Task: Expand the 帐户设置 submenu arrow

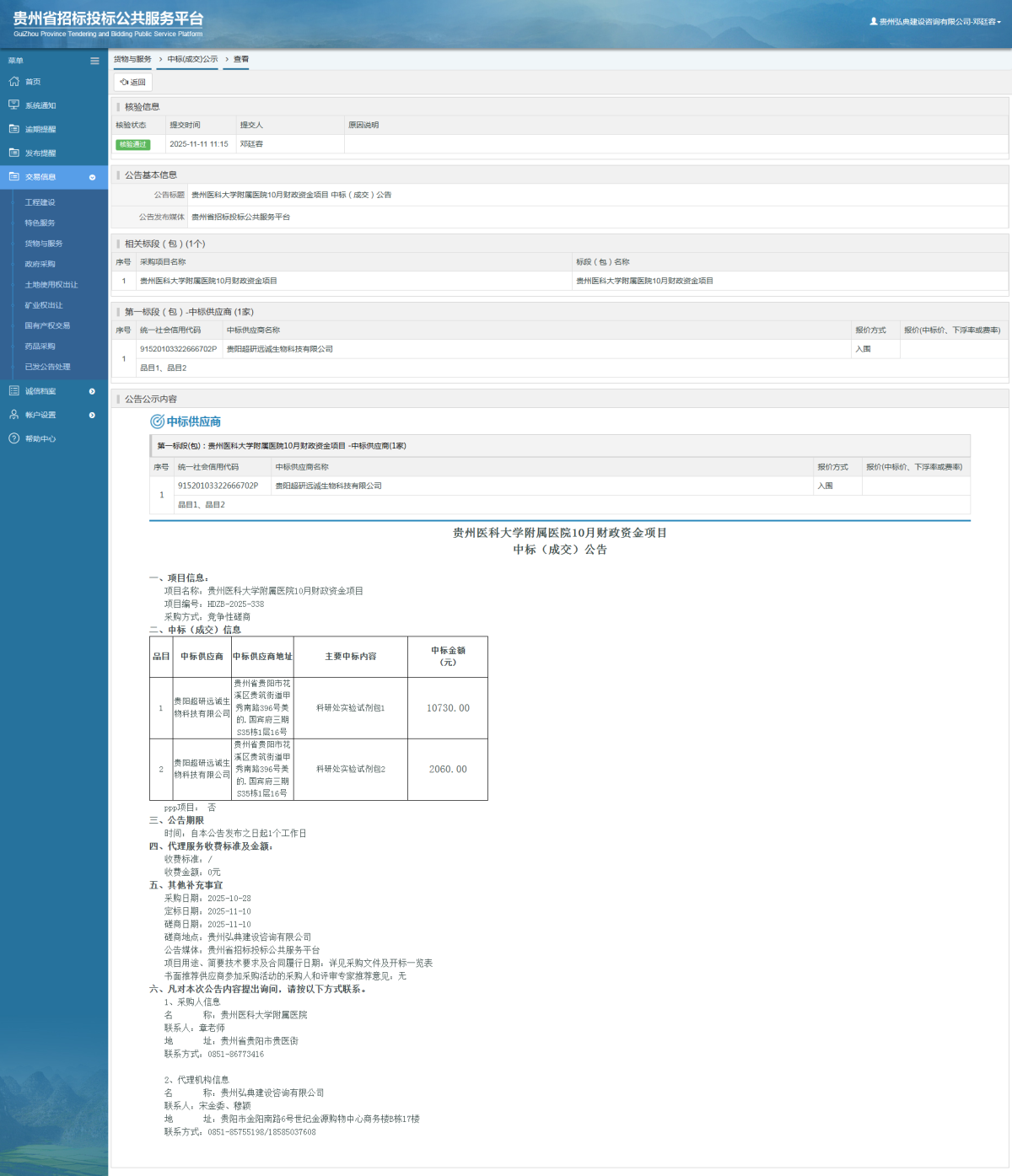Action: (x=92, y=415)
